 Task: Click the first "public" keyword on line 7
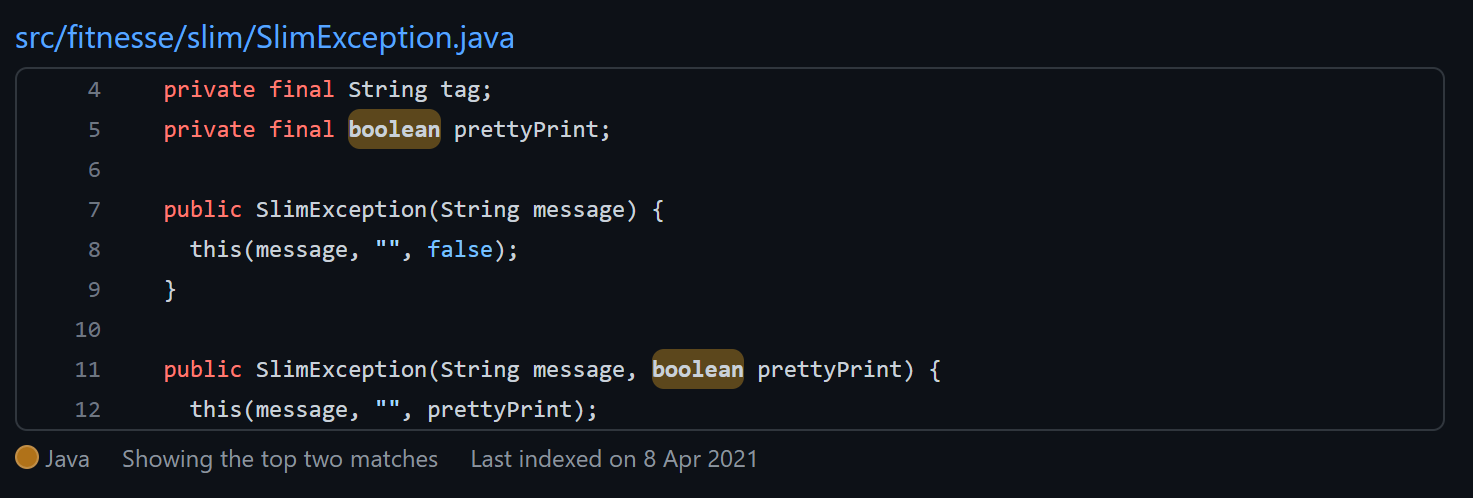[x=203, y=210]
